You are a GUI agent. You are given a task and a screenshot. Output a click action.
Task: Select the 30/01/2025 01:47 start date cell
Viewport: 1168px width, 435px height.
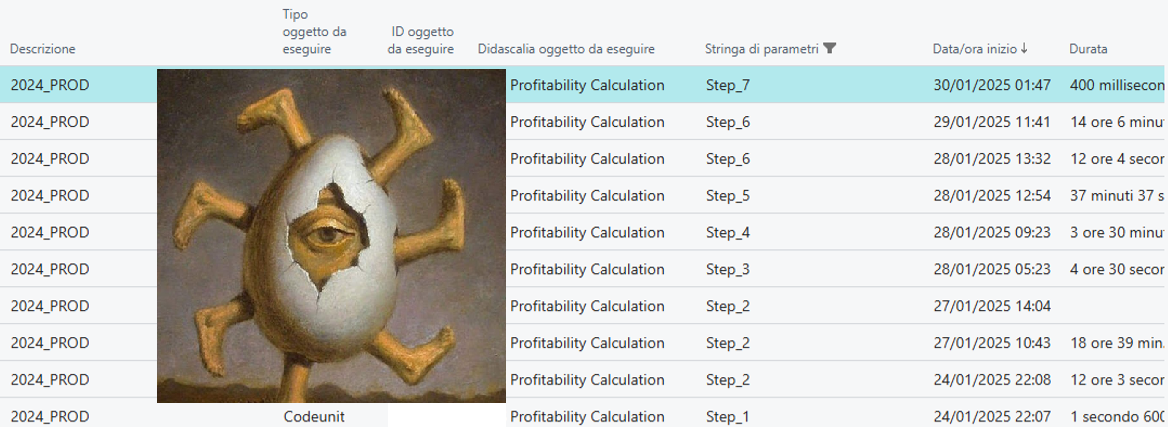(991, 85)
